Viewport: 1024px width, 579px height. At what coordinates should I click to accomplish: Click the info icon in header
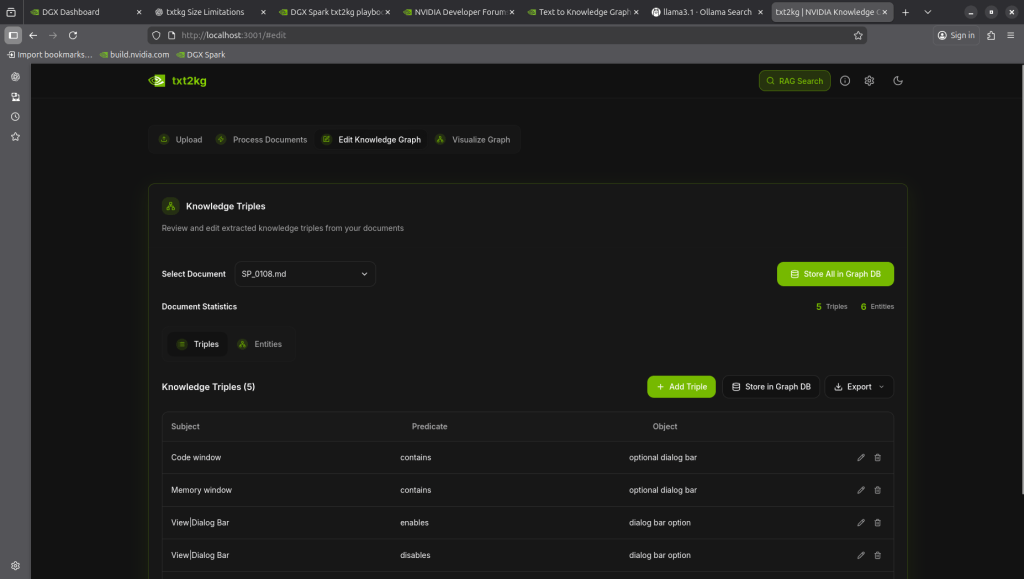(845, 81)
